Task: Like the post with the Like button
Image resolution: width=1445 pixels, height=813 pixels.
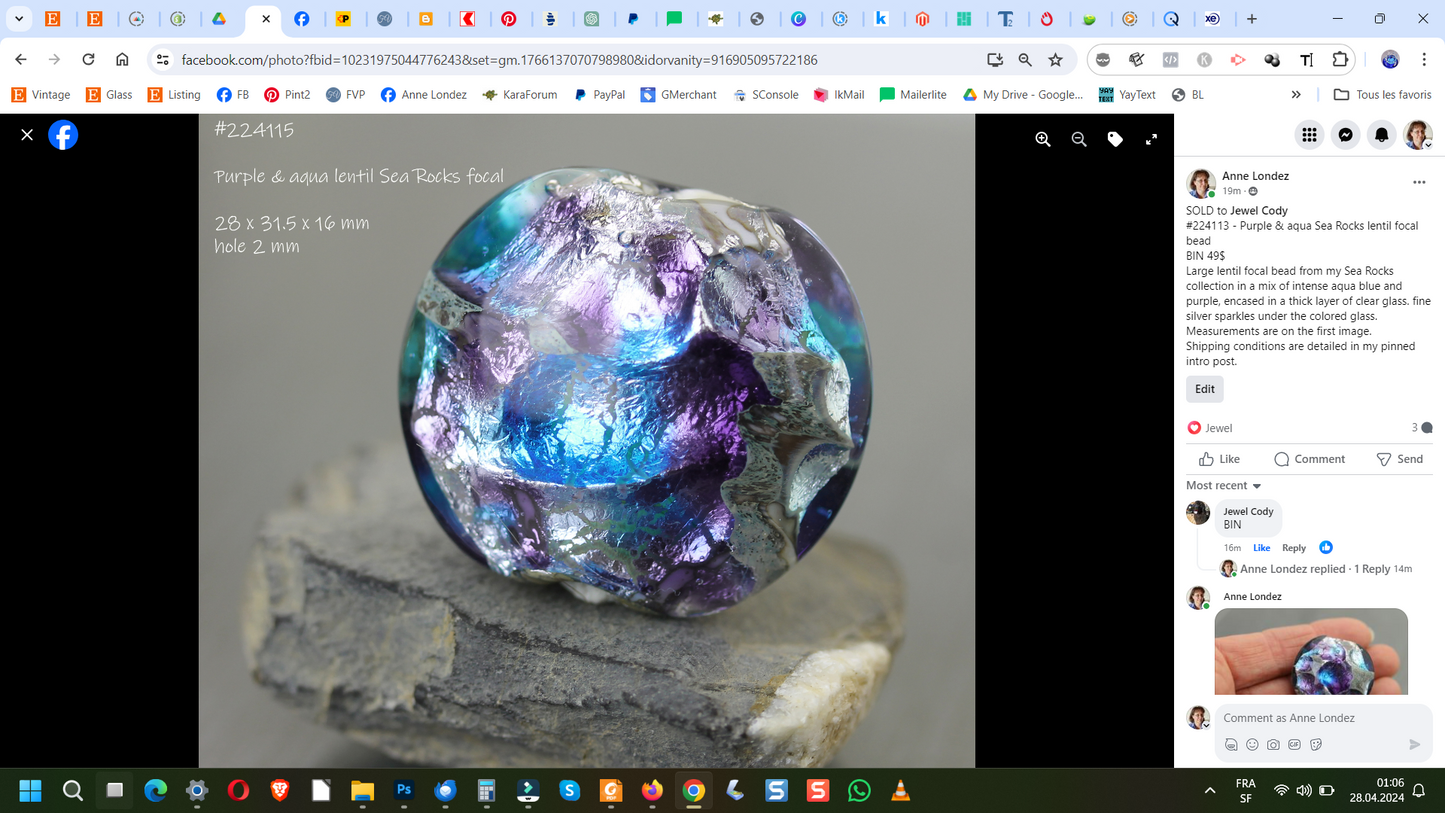Action: pos(1219,459)
